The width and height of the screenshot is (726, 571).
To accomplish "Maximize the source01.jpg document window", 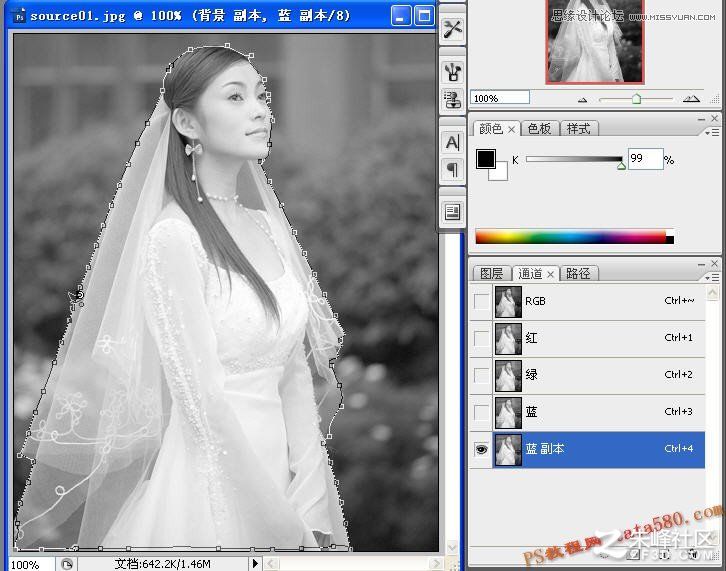I will 424,16.
